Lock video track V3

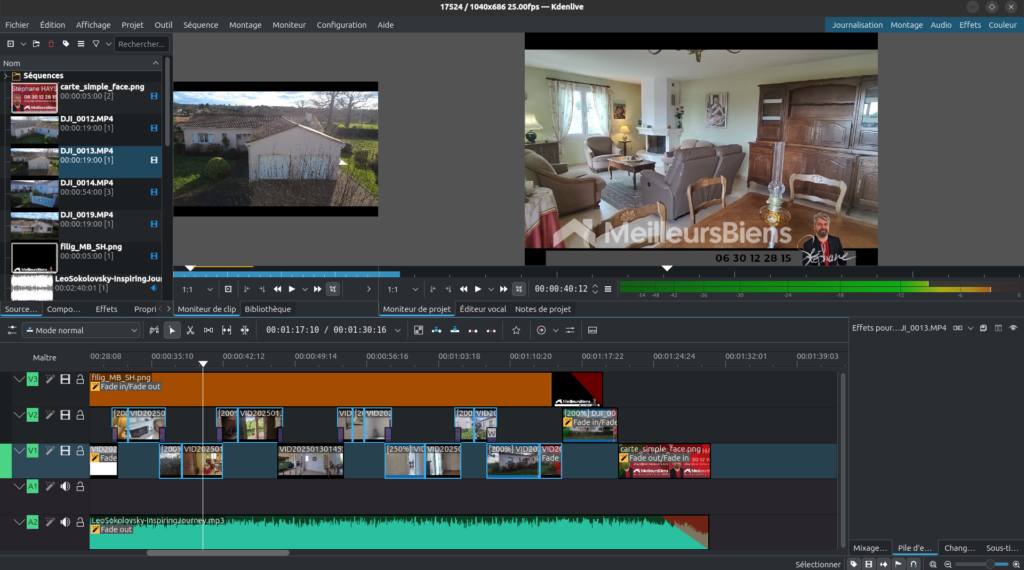(80, 379)
